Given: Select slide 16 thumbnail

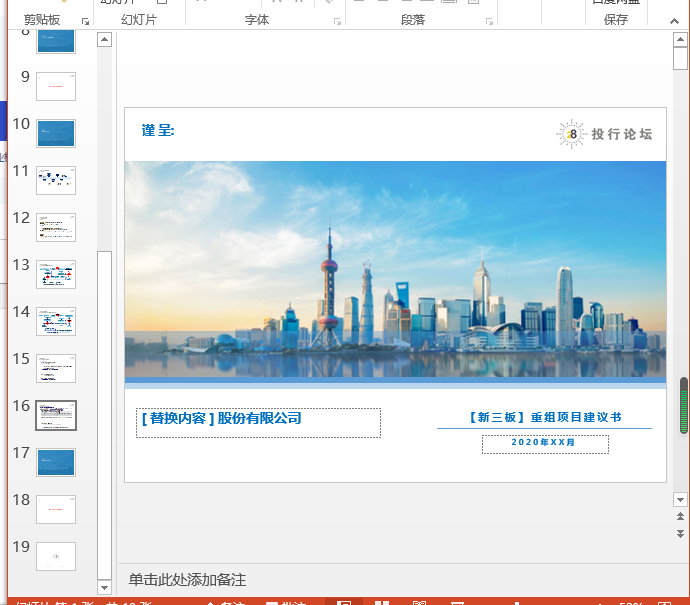Looking at the screenshot, I should point(56,415).
